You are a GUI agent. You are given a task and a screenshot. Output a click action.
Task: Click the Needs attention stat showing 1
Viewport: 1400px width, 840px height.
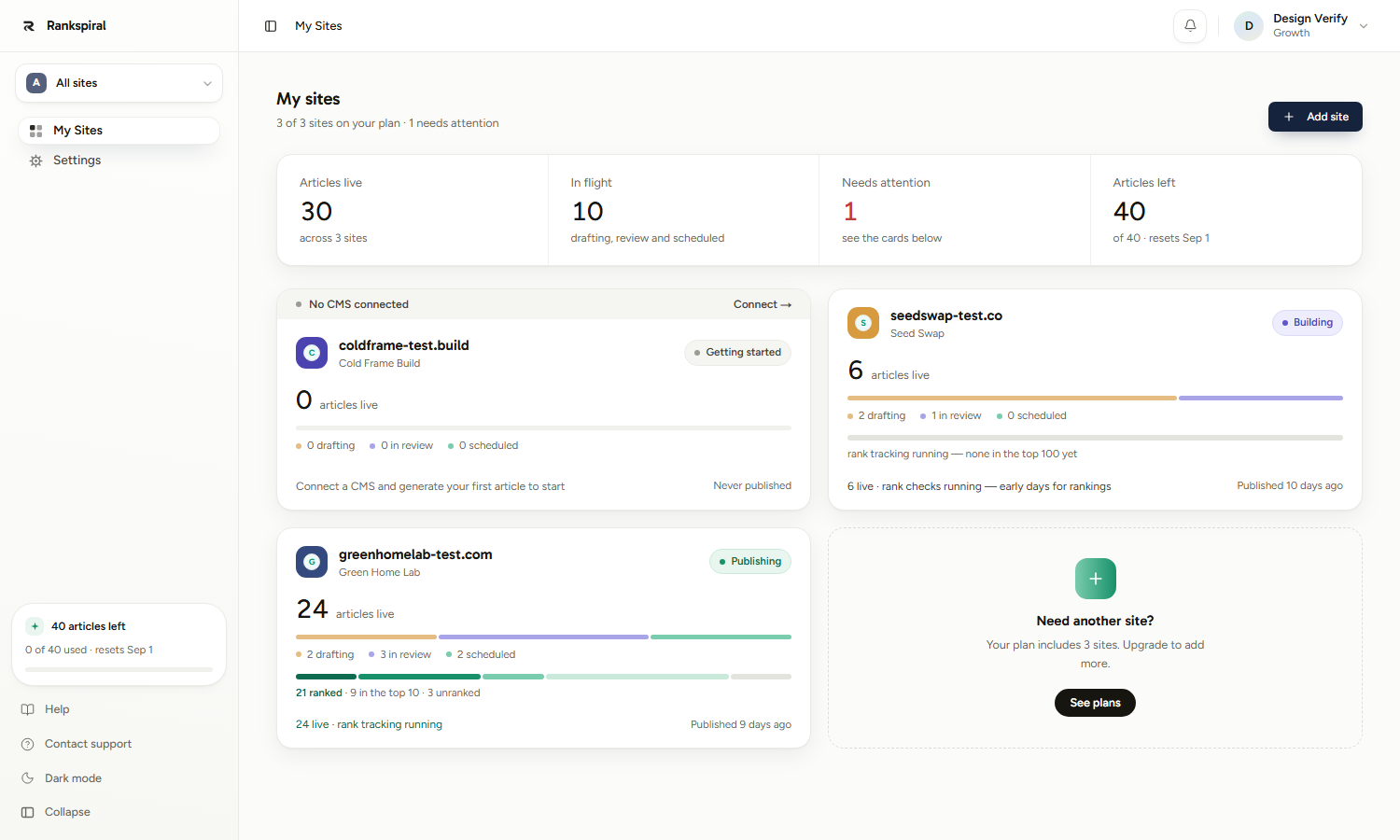tap(955, 210)
